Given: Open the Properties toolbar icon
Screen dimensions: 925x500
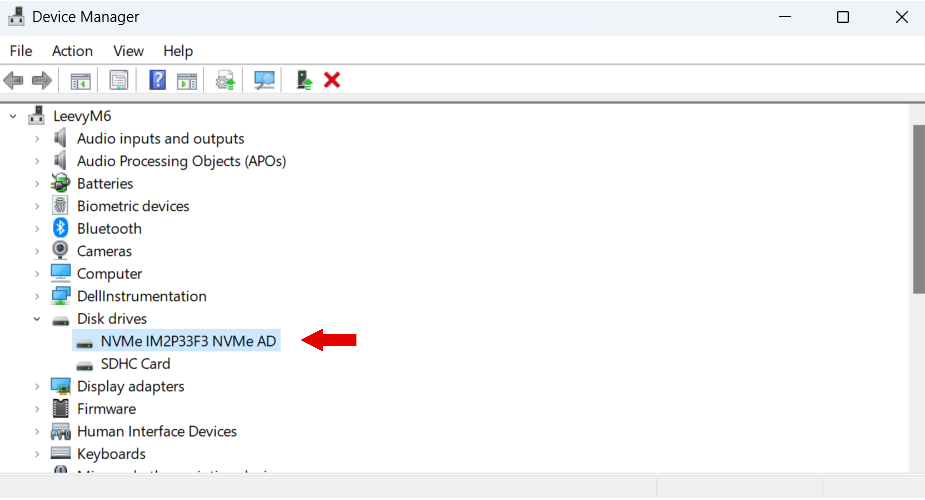Looking at the screenshot, I should [119, 80].
